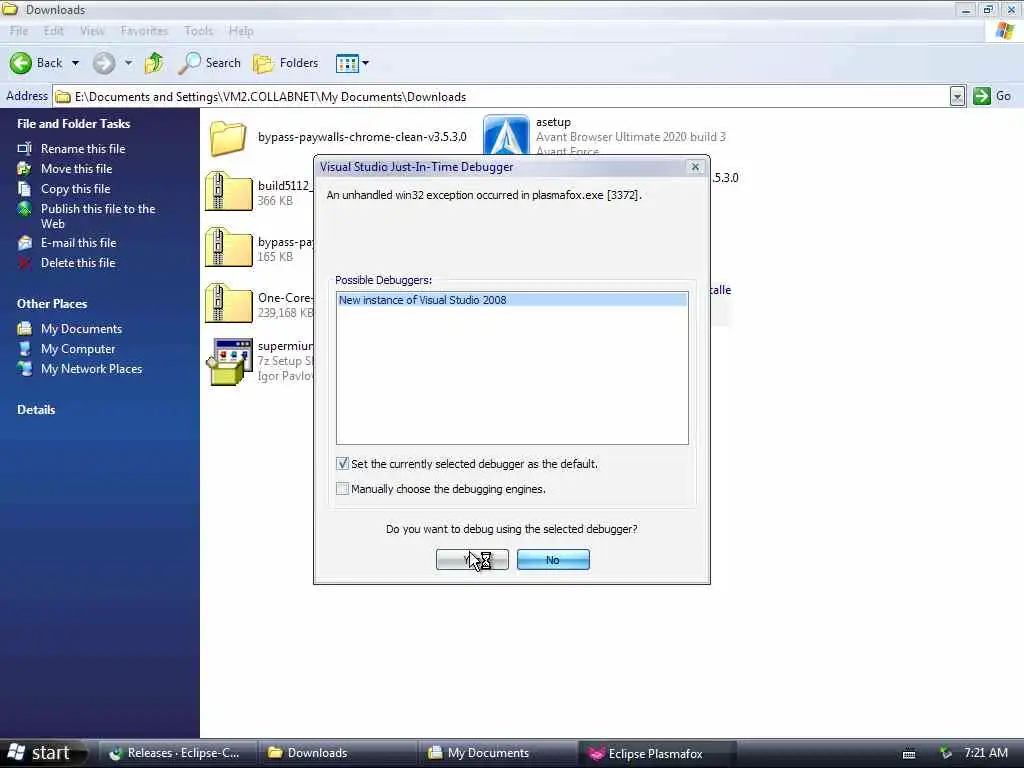Click the Go button beside address bar

(x=992, y=97)
